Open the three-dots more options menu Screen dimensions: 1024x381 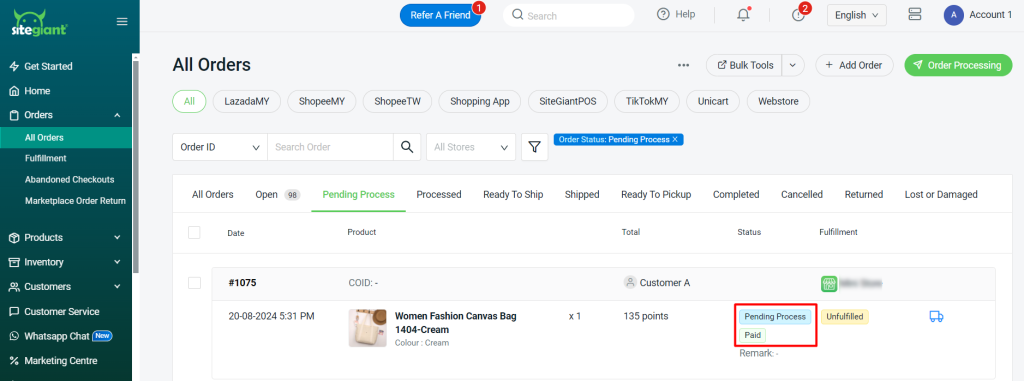(x=683, y=65)
